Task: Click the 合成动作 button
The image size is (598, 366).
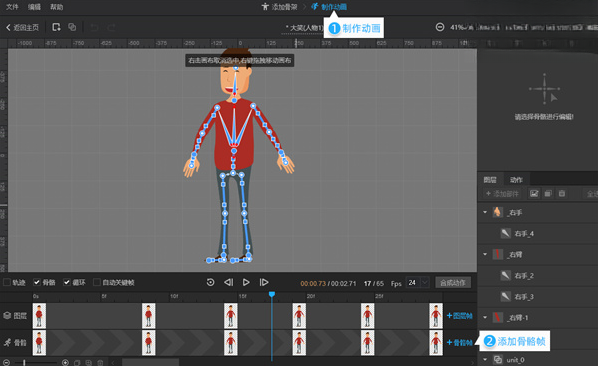Action: pyautogui.click(x=453, y=283)
